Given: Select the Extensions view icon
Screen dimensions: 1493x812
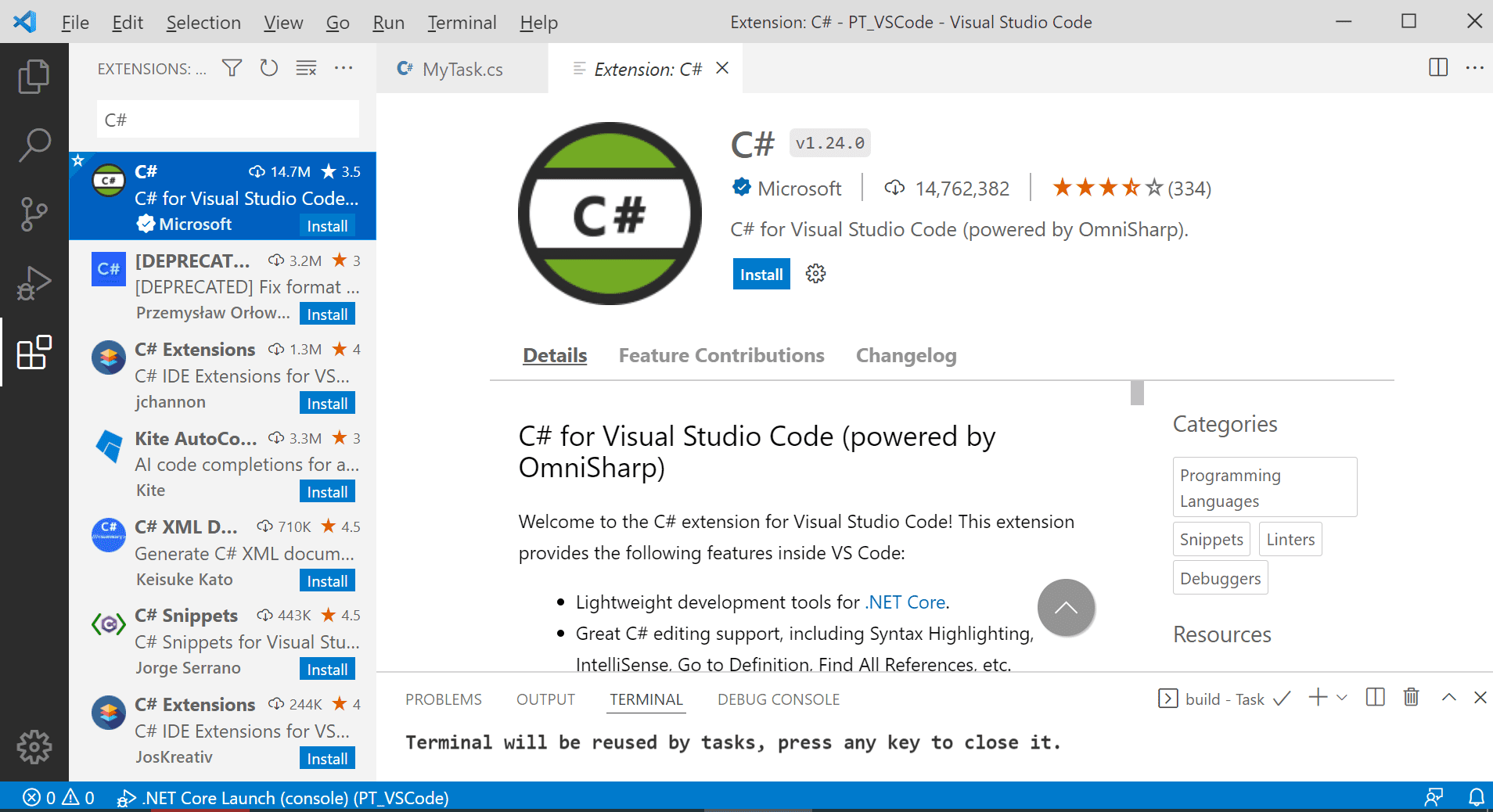Looking at the screenshot, I should [x=34, y=352].
